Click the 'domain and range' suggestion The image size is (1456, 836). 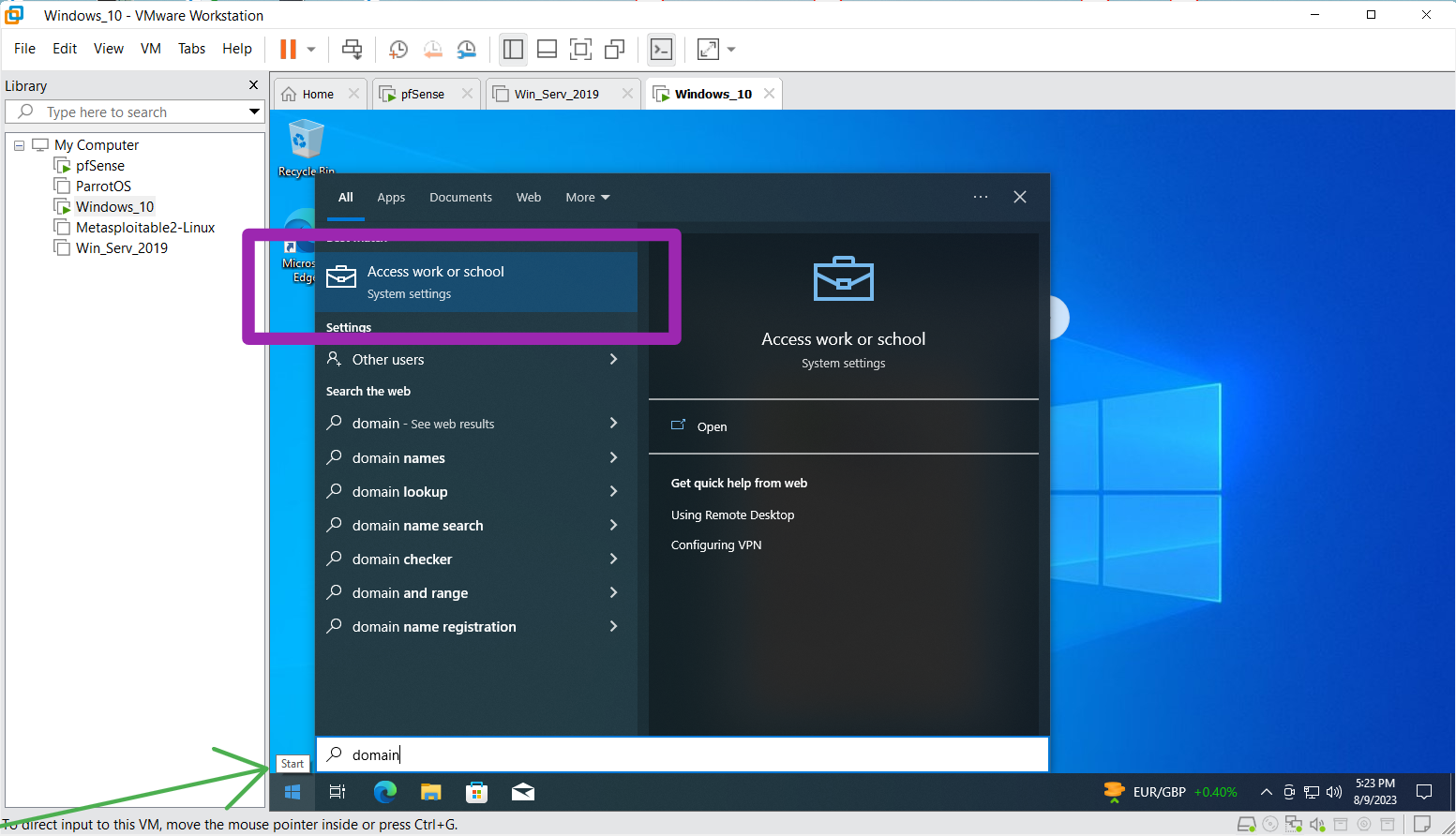(476, 592)
